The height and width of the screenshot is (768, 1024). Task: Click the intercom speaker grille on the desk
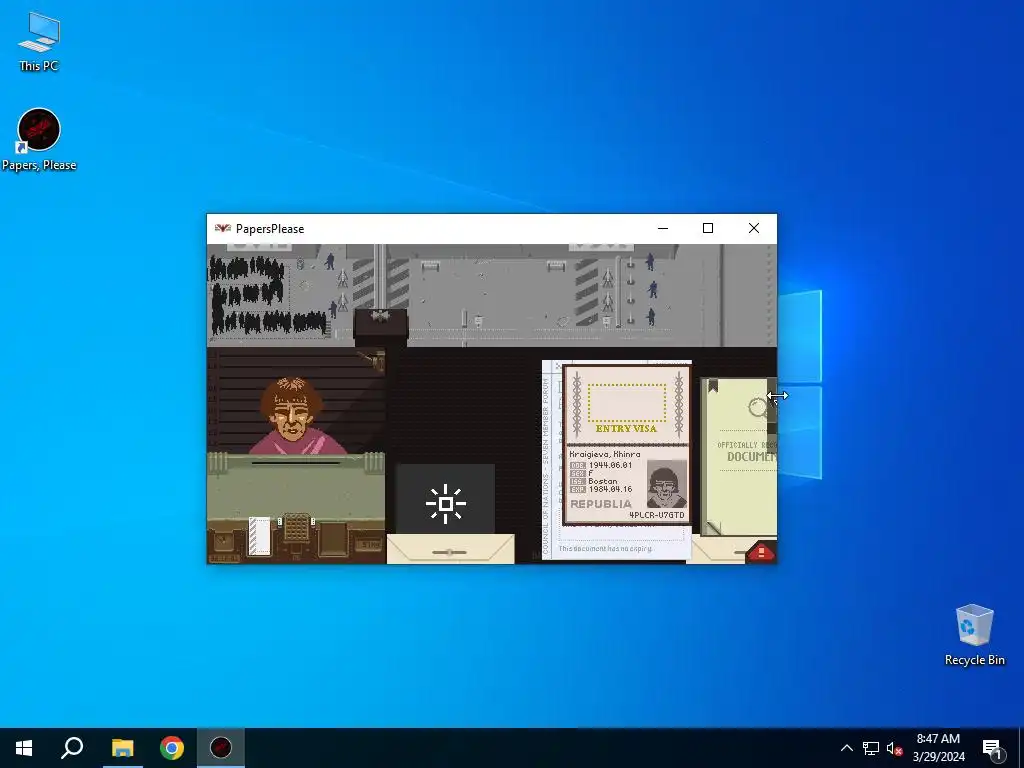coord(296,527)
